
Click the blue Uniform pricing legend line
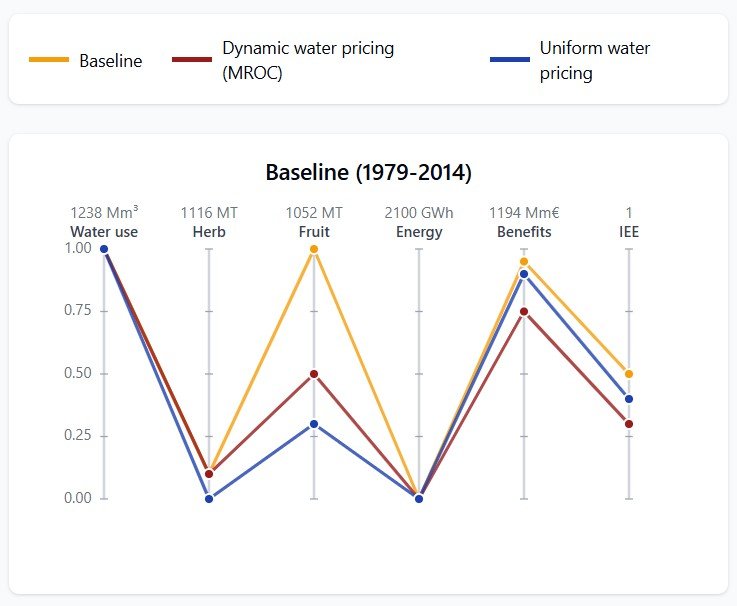[x=509, y=60]
